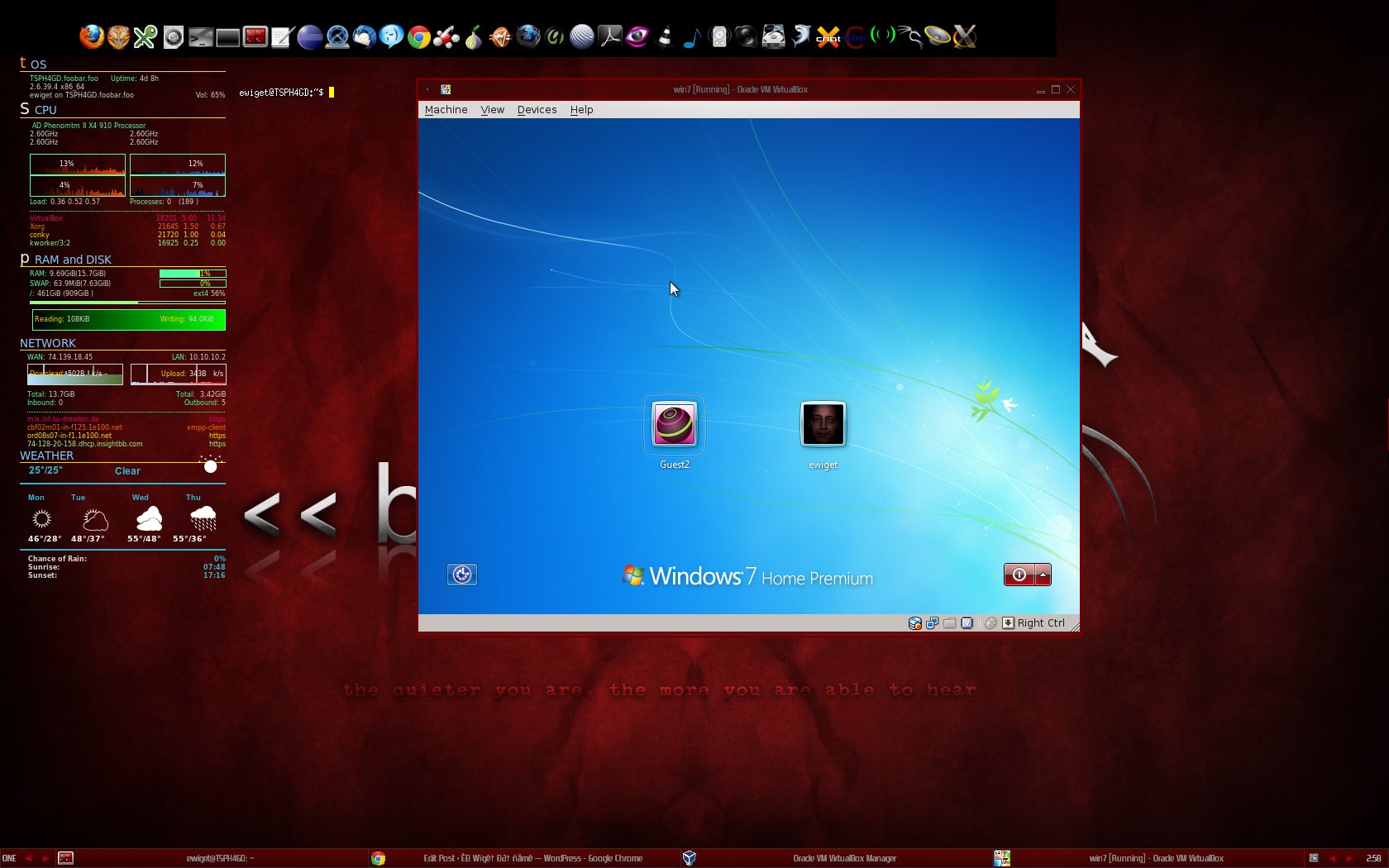Screen dimensions: 1389x868
Task: Click the VirtualBox icon in window title bar
Action: pos(446,89)
